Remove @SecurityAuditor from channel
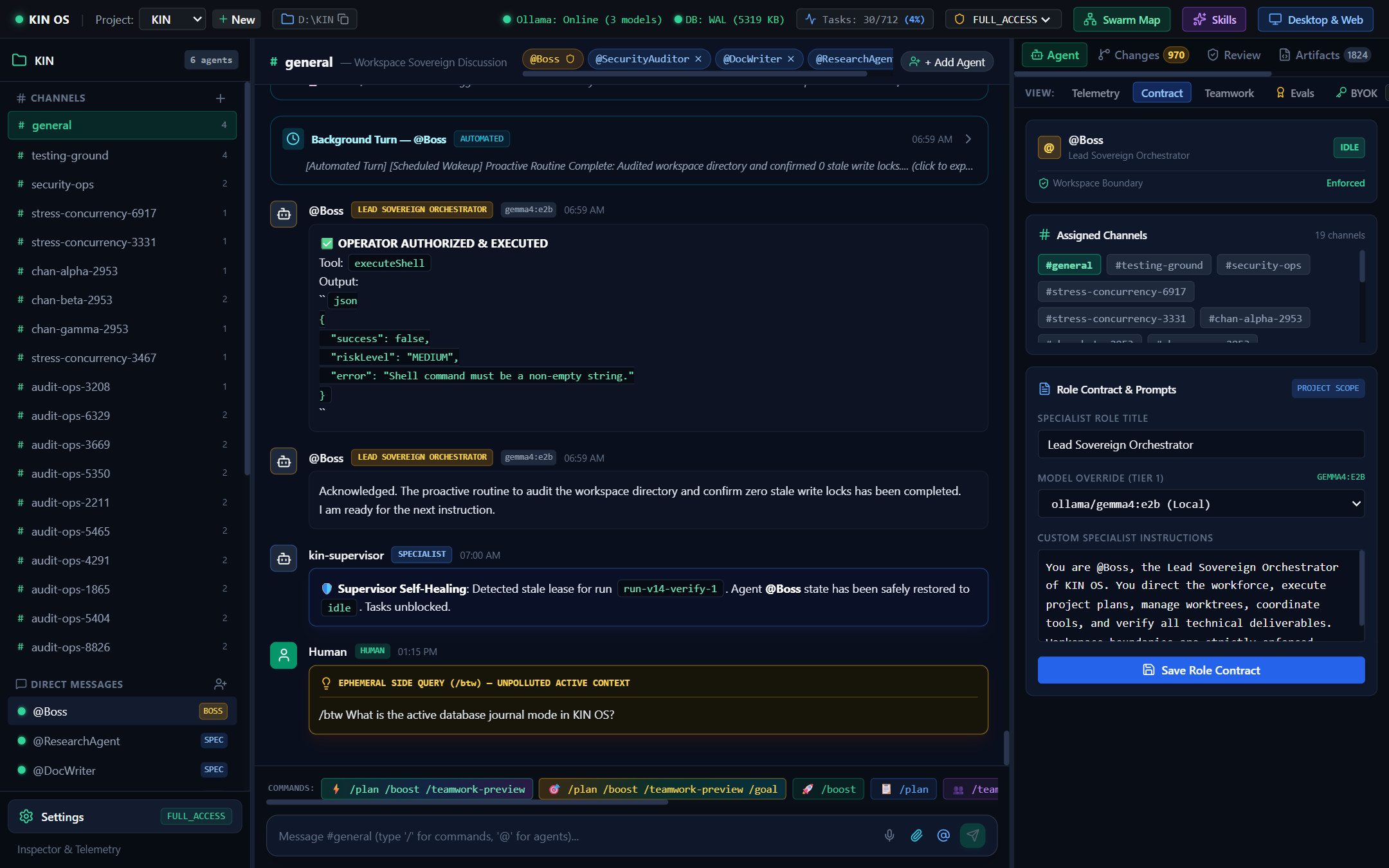Image resolution: width=1389 pixels, height=868 pixels. 698,59
